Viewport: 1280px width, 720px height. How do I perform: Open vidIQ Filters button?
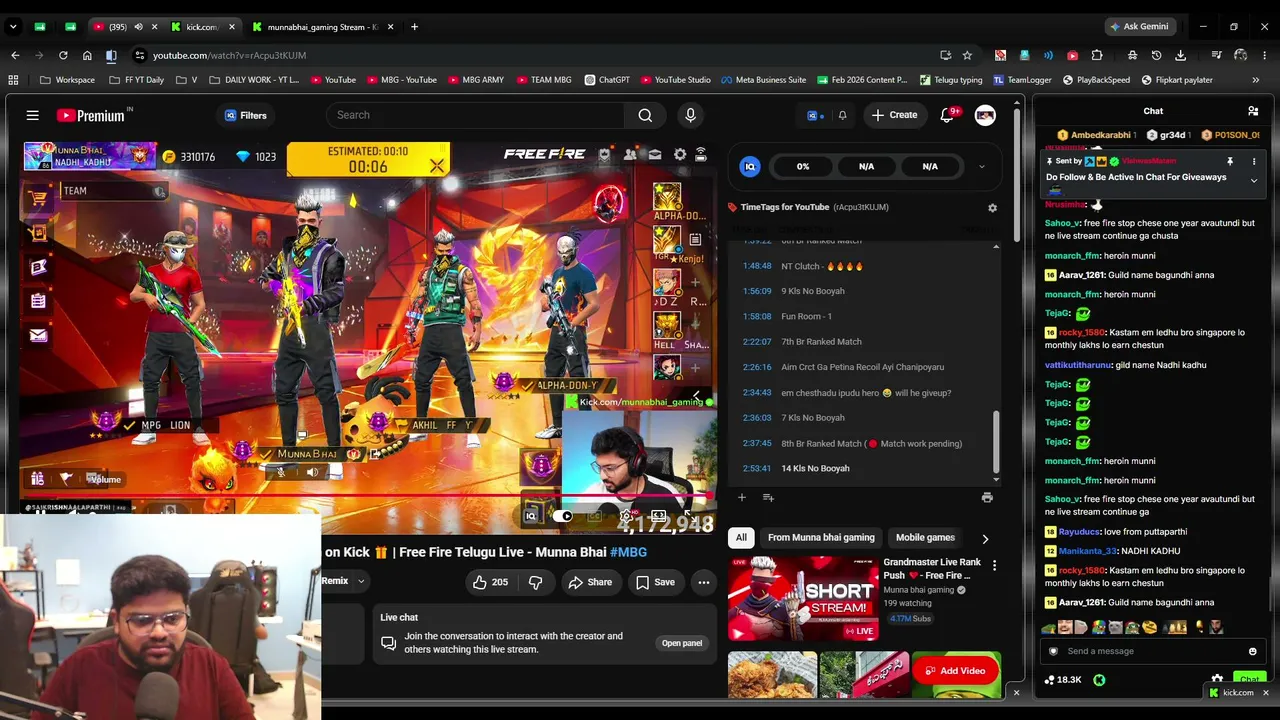[x=246, y=115]
